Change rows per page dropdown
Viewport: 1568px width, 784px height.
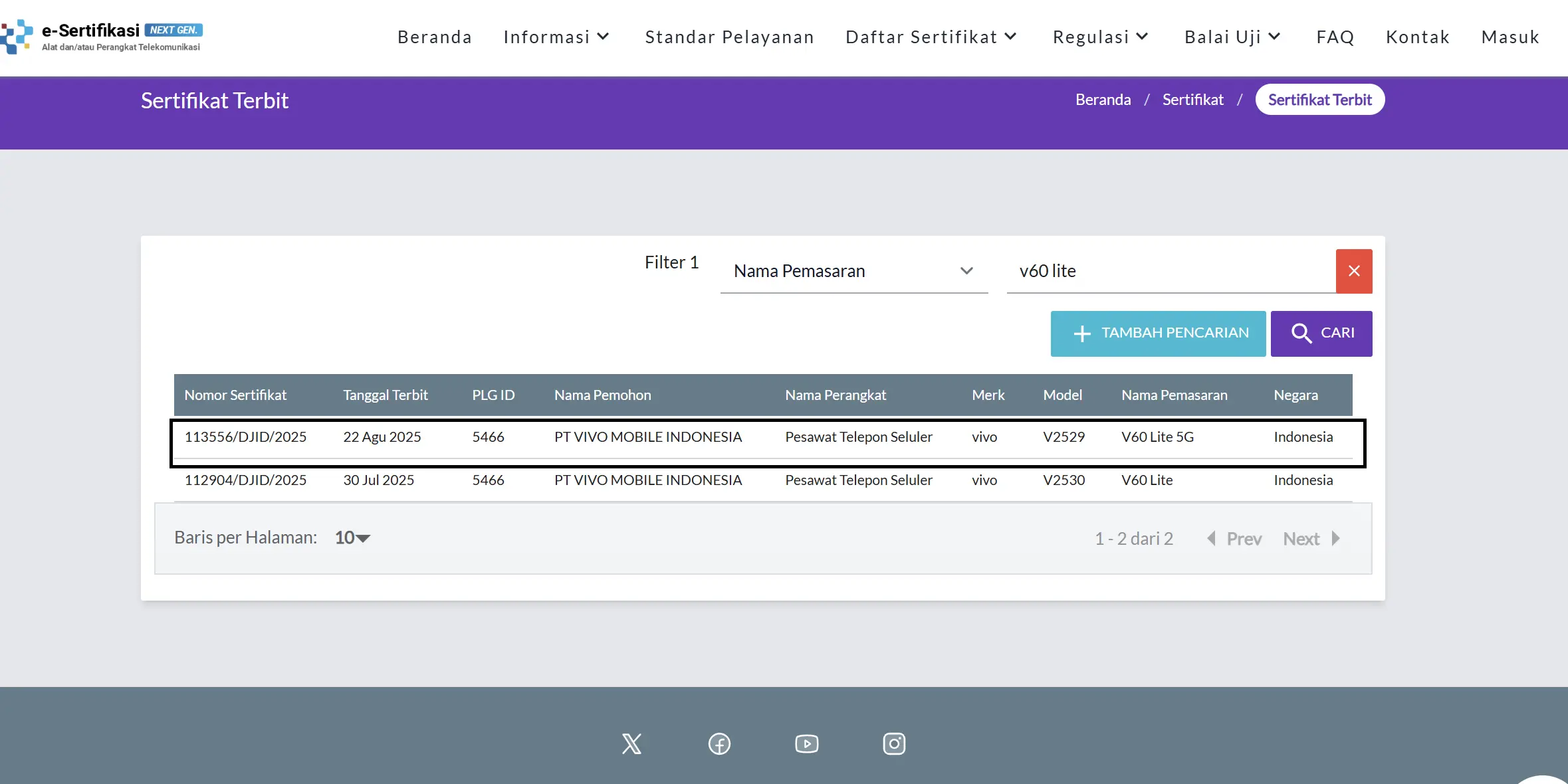[352, 538]
